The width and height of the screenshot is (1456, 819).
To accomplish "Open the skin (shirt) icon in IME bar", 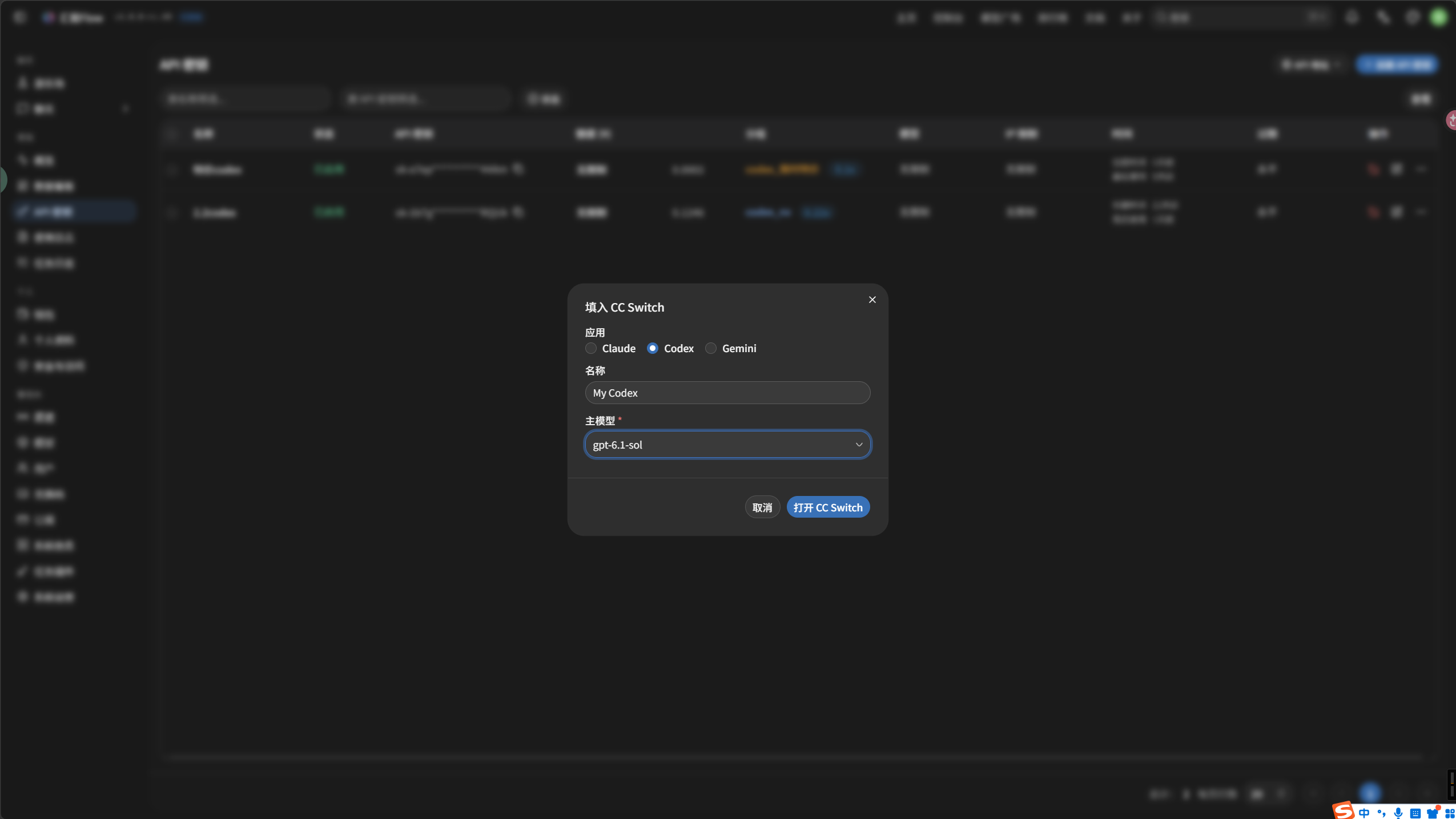I will point(1433,813).
